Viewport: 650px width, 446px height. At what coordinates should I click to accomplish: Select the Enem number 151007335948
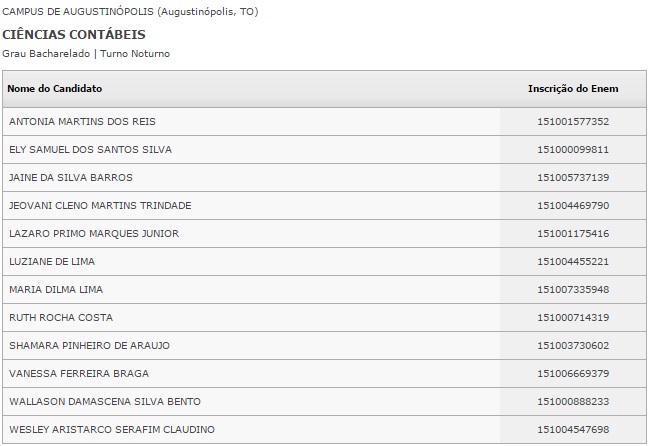[573, 290]
